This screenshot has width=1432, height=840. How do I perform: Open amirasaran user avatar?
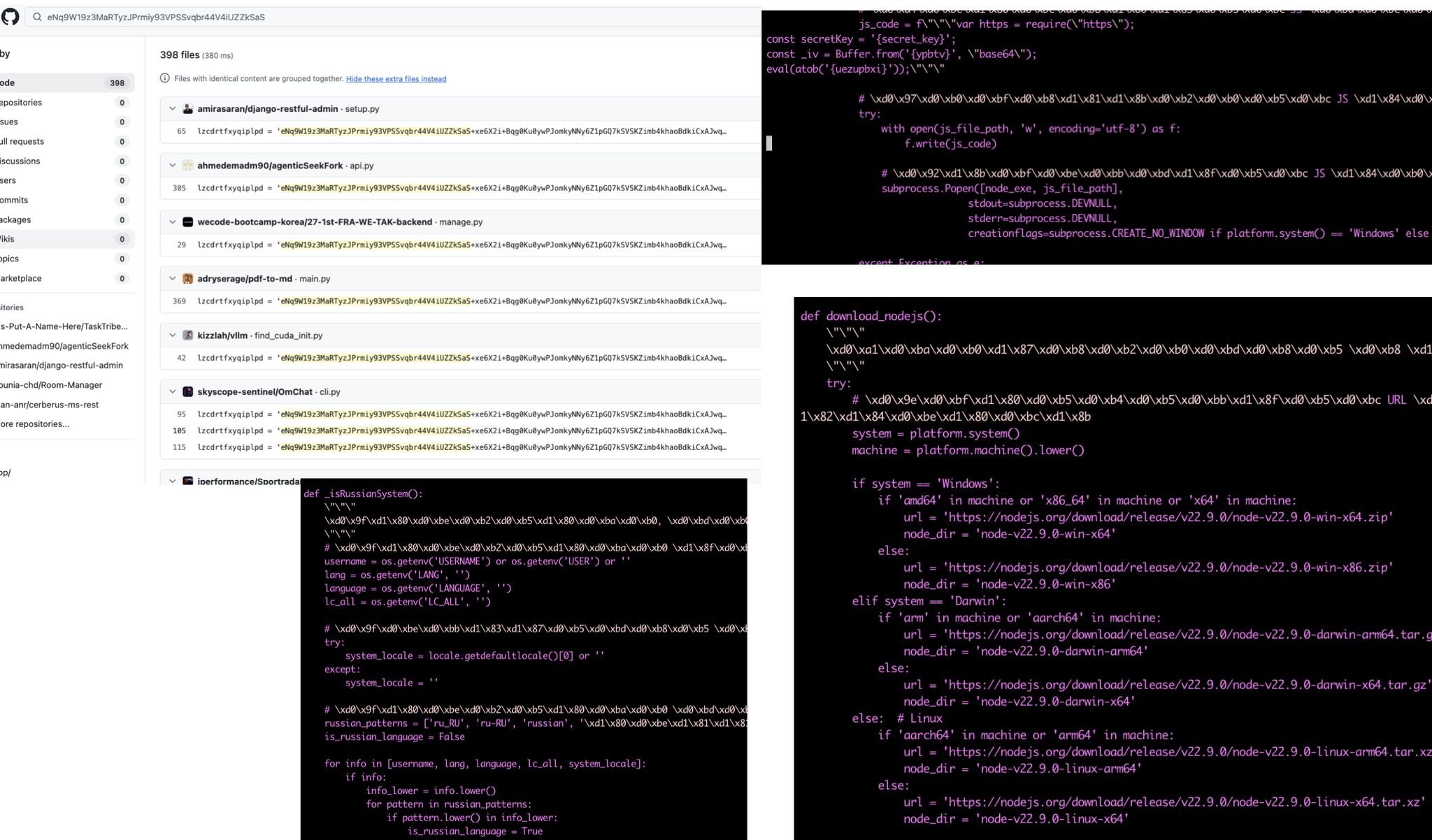point(187,109)
